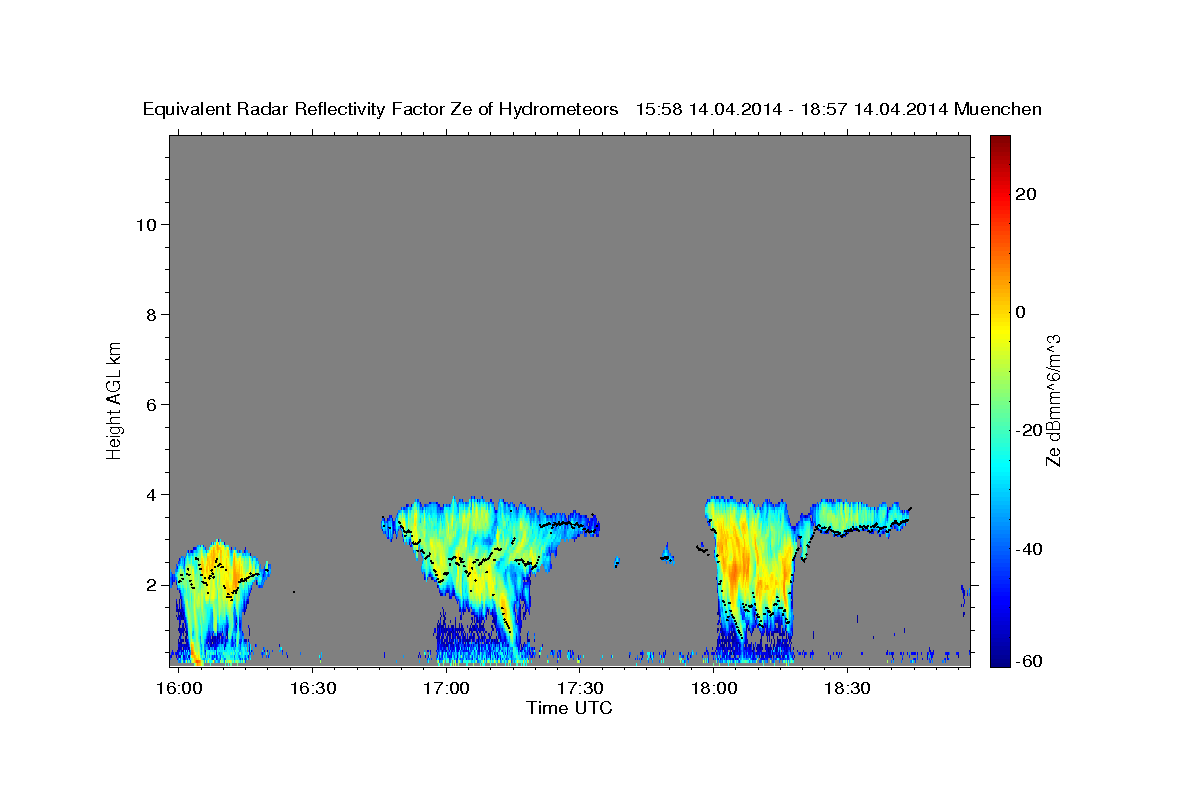
Task: Click the thin cloud layer near 18:35 UTC
Action: (858, 518)
